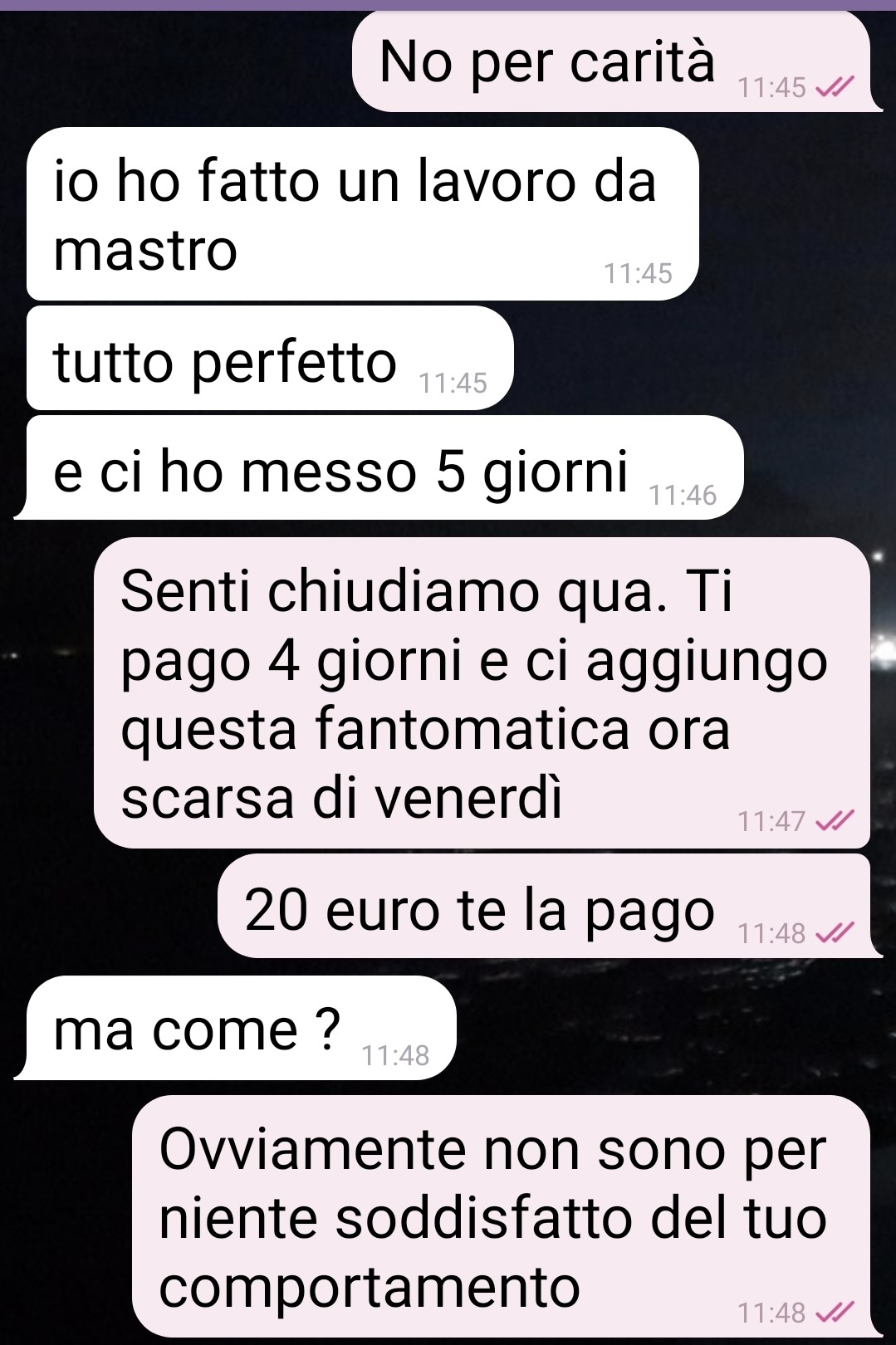Select the "io ho fatto un lavoro da mastro" message
Viewport: 896px width, 1345px height.
pos(362,213)
